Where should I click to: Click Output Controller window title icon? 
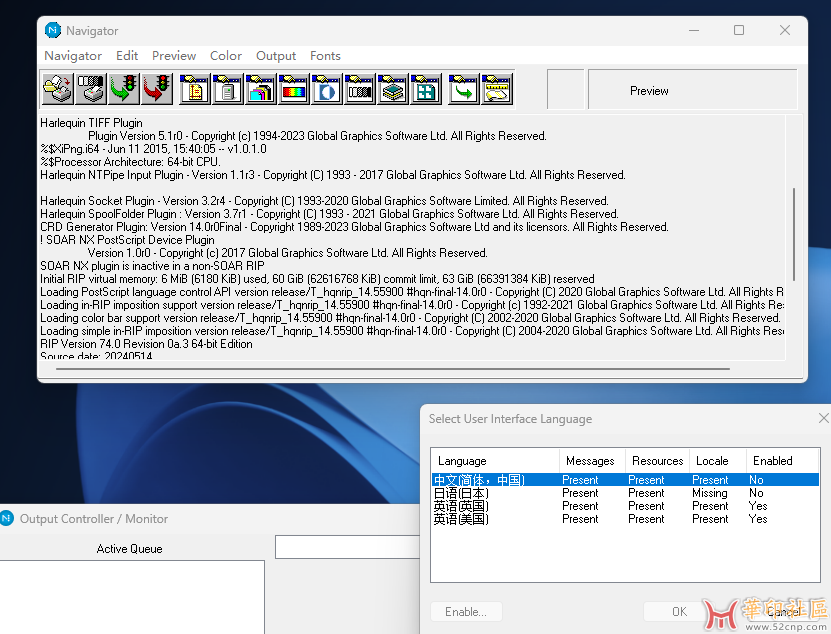click(x=7, y=518)
